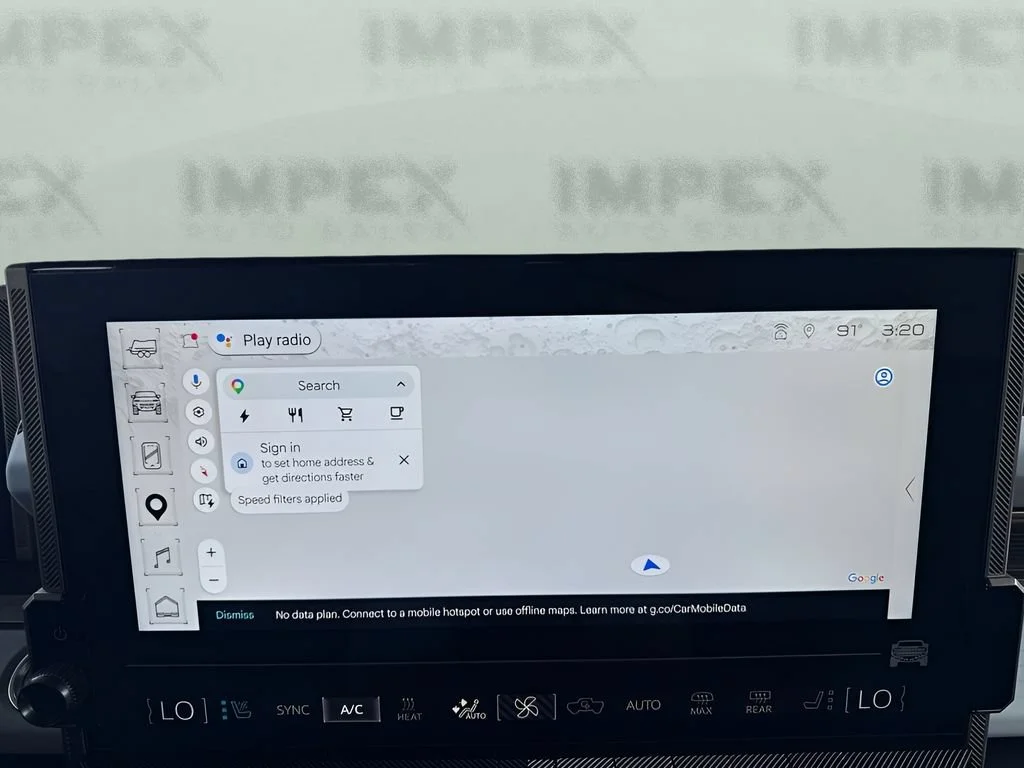Search for grocery shopping cart icon
Screen dimensions: 1024x768
346,414
